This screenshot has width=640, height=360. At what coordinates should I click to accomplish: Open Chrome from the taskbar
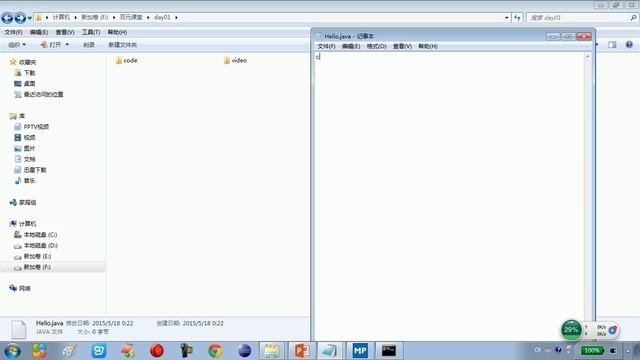click(215, 351)
